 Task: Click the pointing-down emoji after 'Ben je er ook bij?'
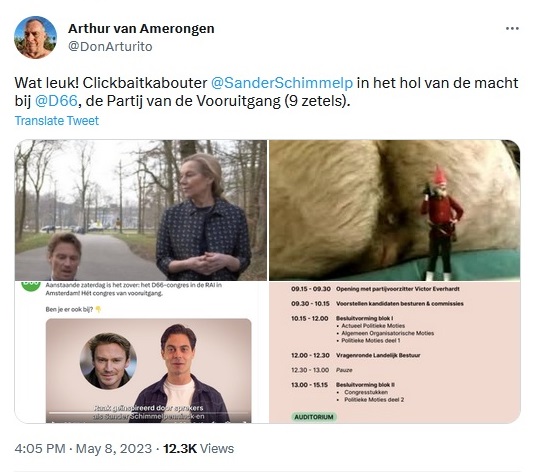pos(98,310)
